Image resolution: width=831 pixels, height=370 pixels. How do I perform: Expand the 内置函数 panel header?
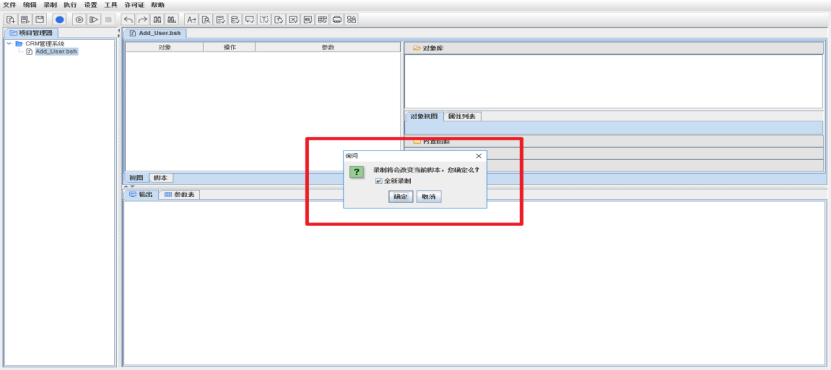pos(614,142)
